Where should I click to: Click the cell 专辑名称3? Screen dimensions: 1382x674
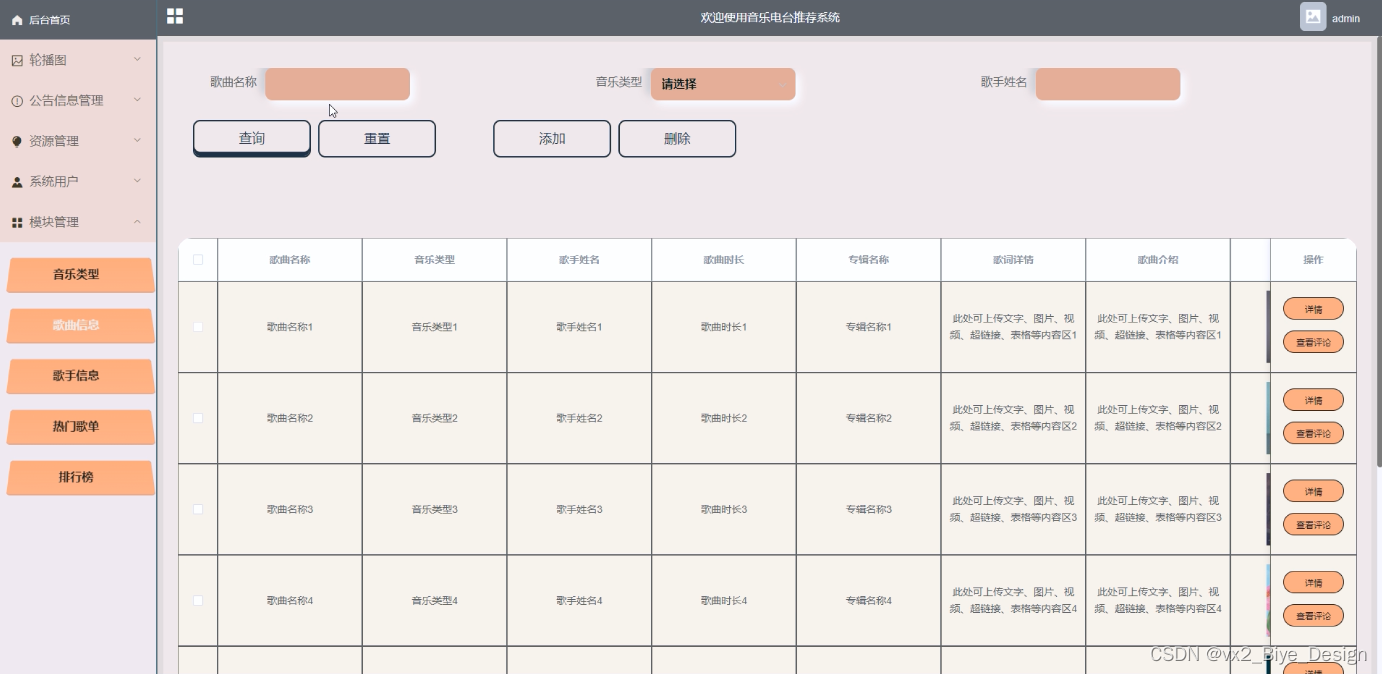(x=868, y=509)
